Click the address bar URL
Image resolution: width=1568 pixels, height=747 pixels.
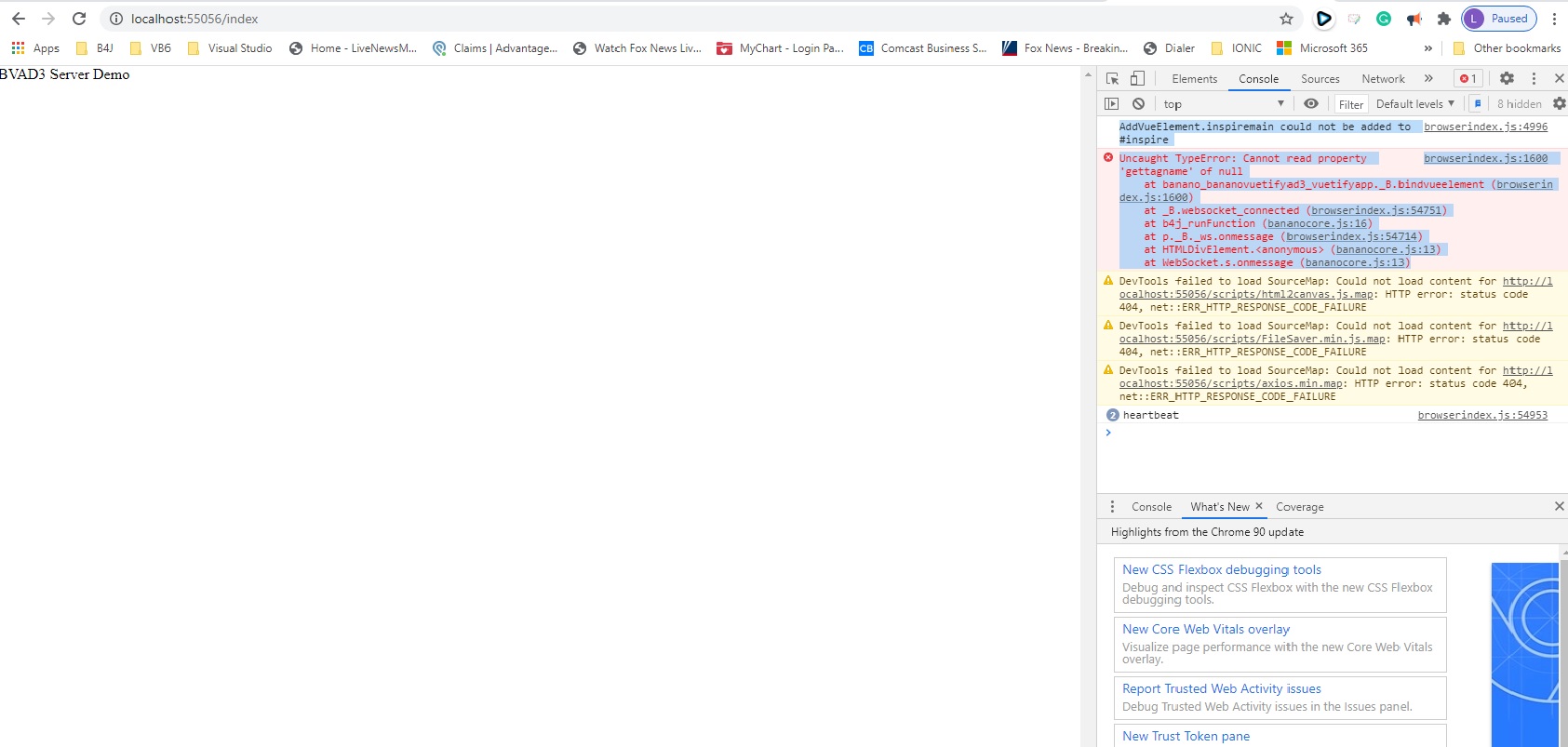[194, 19]
